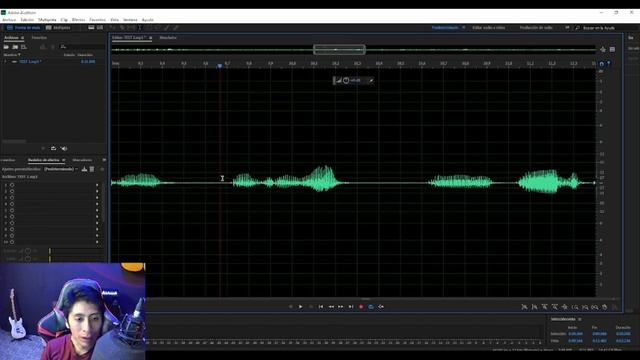
Task: Open the Ventana menu
Action: point(130,20)
